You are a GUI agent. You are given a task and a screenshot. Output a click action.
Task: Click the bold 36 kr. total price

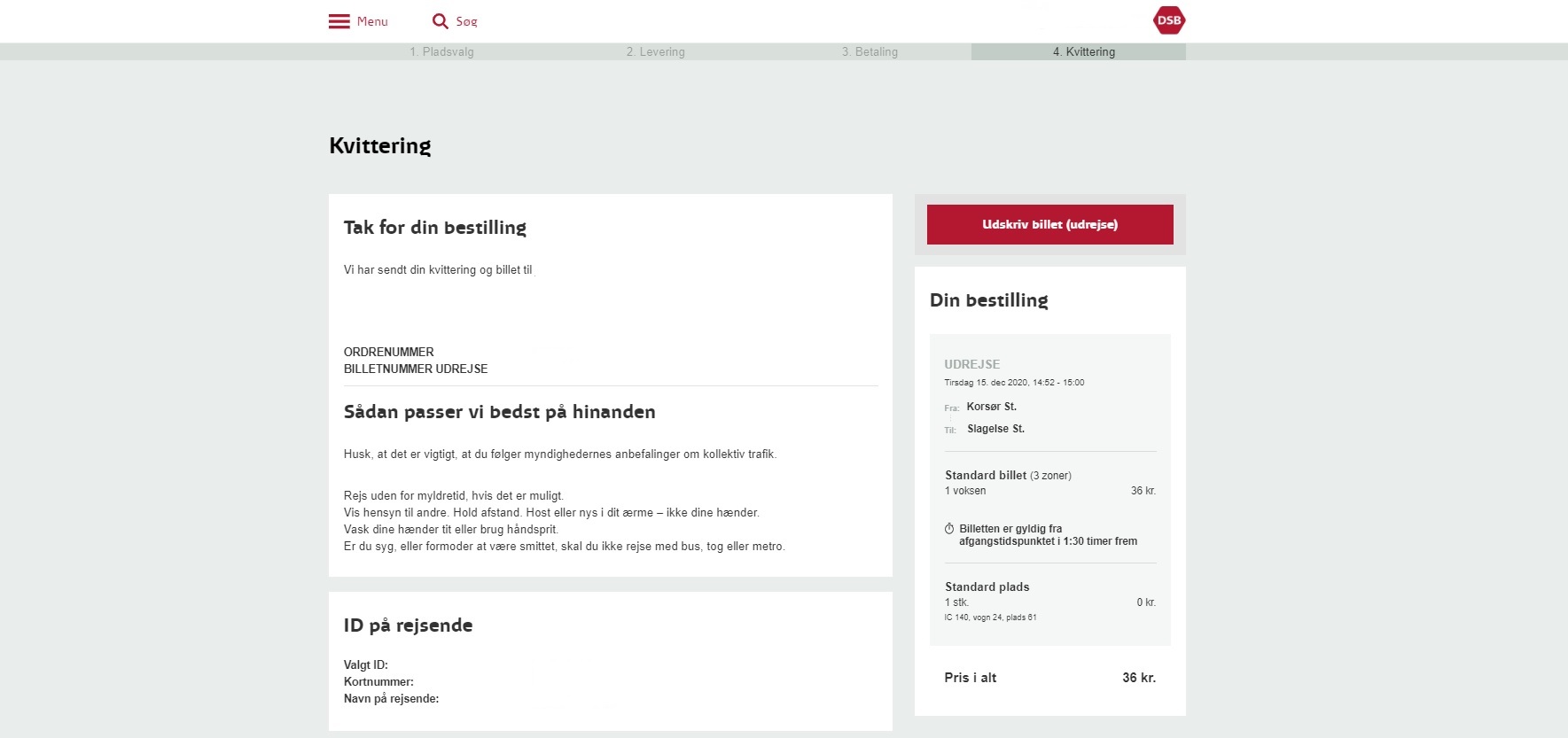click(x=1138, y=678)
